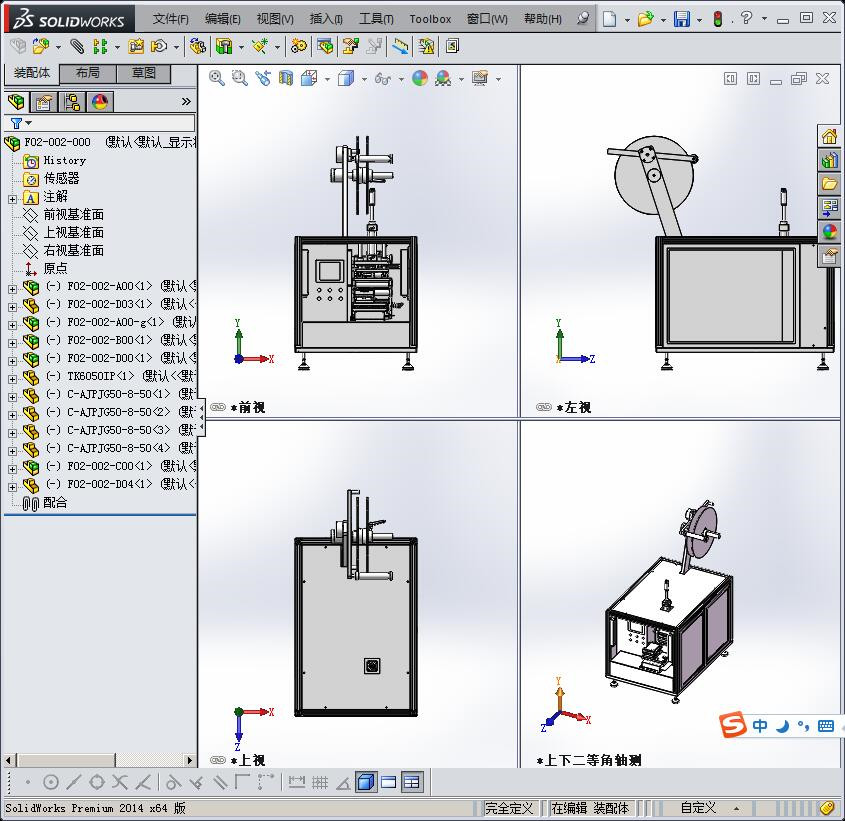The width and height of the screenshot is (845, 821).
Task: Open Appearances color ball in task pane
Action: click(x=829, y=232)
